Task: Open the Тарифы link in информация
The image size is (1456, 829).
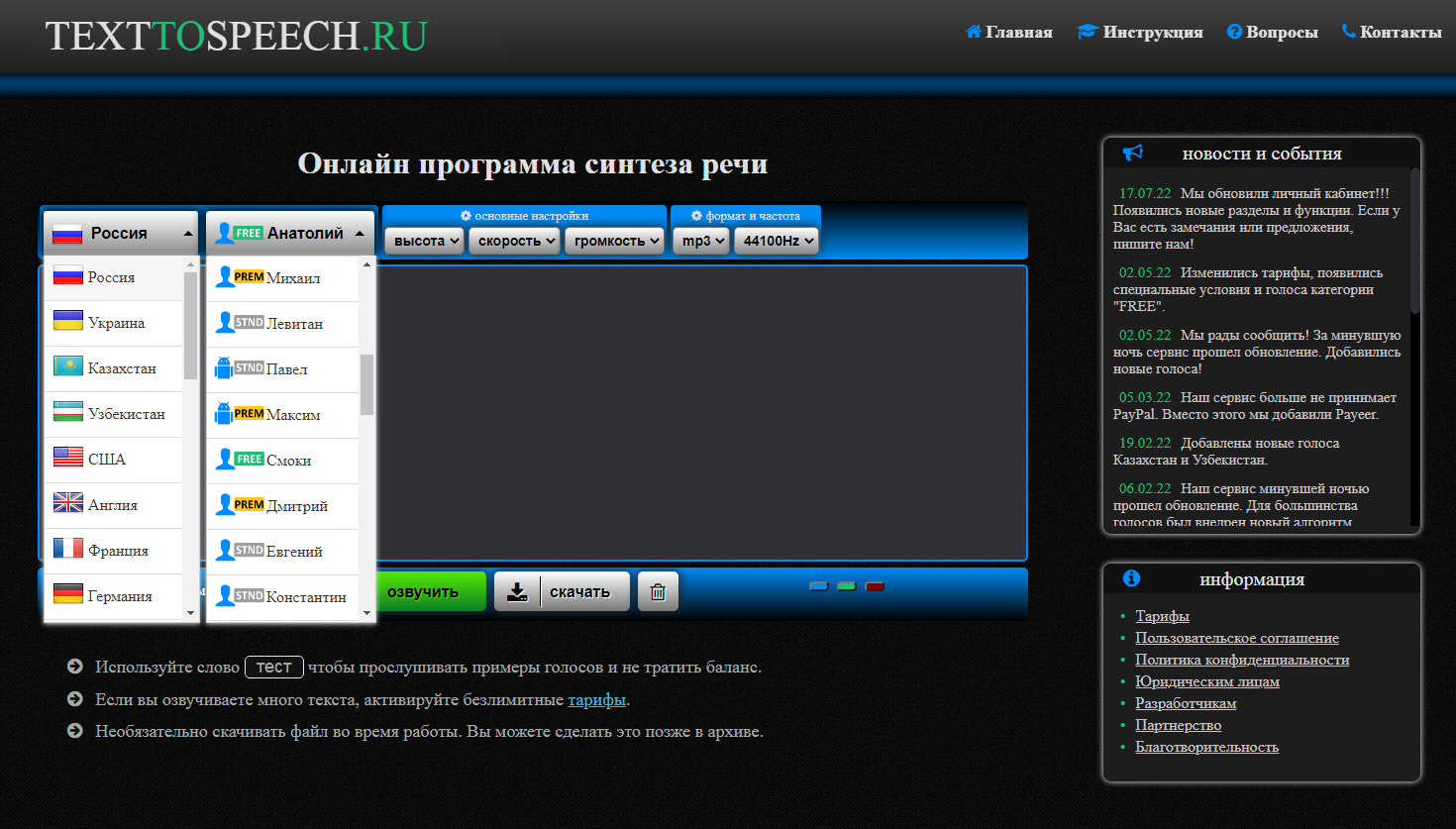Action: [x=1162, y=616]
